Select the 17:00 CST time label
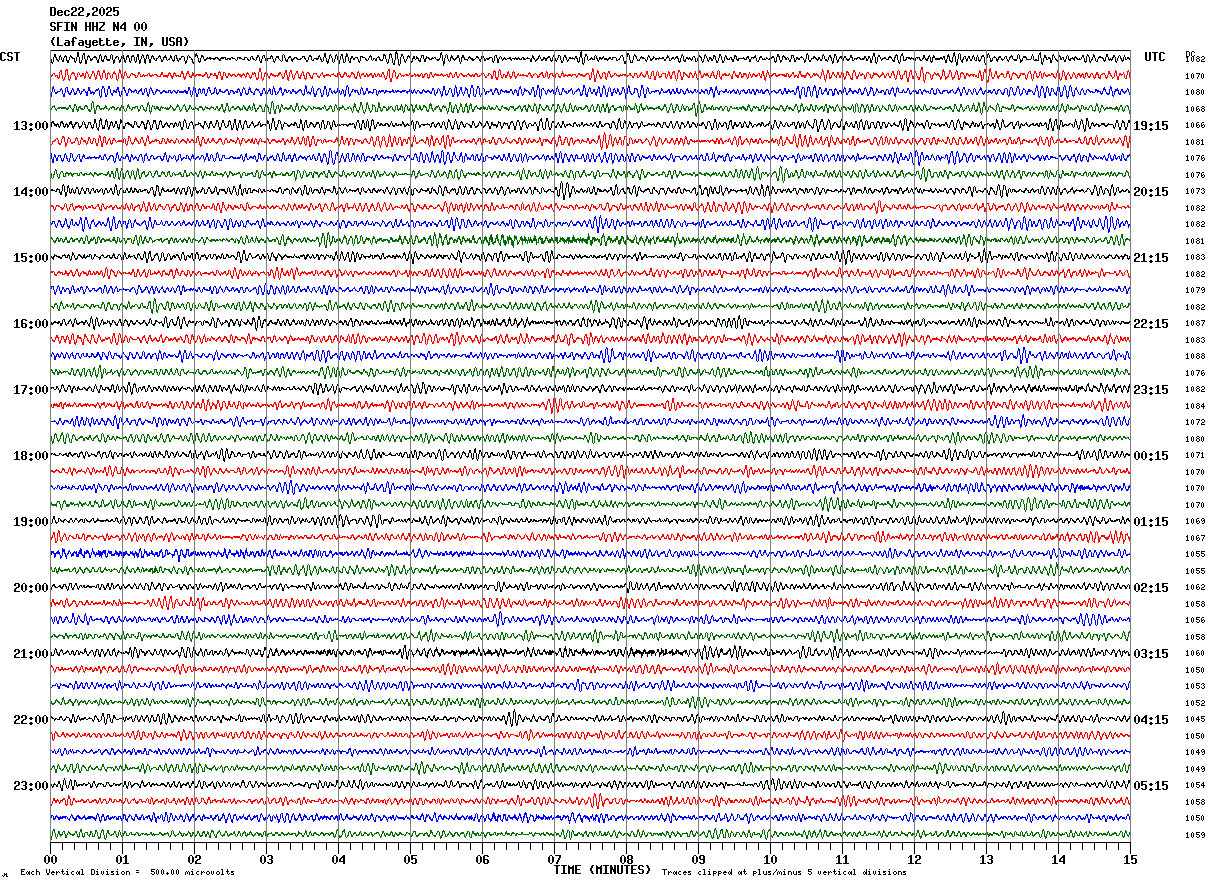The height and width of the screenshot is (886, 1210). click(x=30, y=390)
